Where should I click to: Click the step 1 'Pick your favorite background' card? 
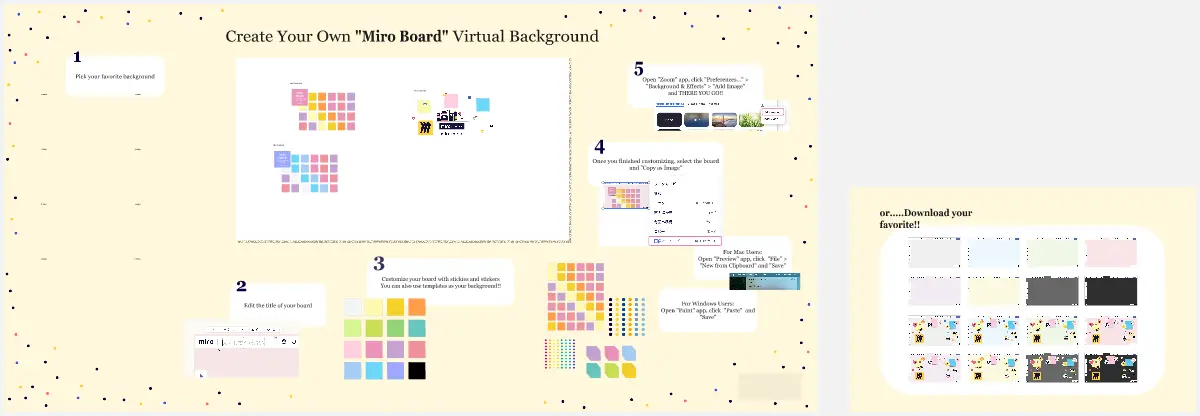pos(115,76)
